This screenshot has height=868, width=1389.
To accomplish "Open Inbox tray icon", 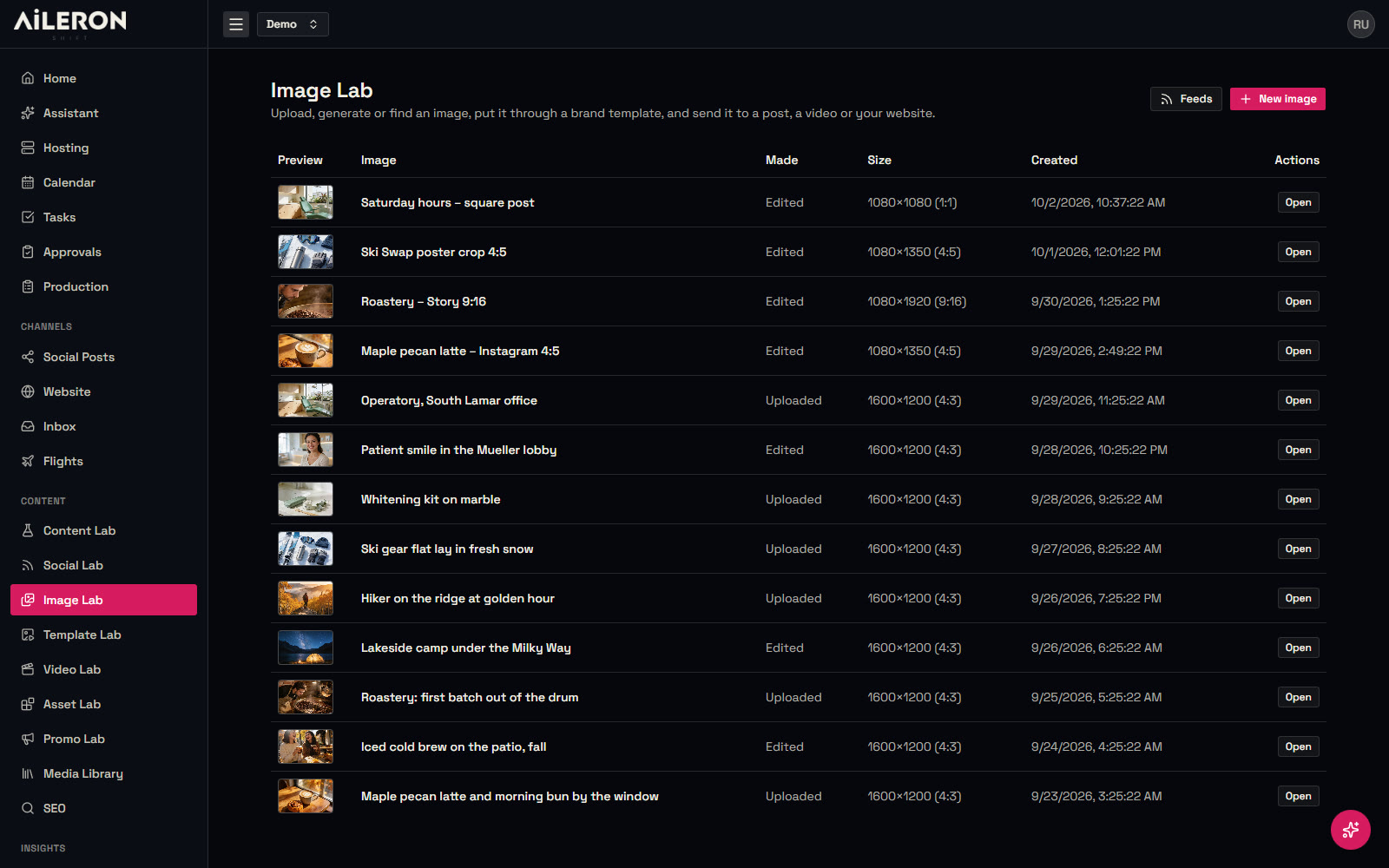I will coord(28,426).
